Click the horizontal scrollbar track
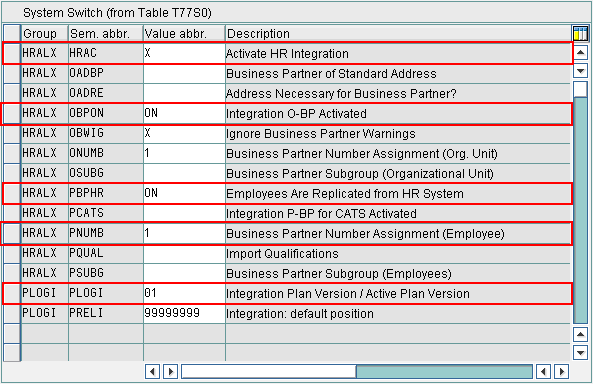 (357, 372)
